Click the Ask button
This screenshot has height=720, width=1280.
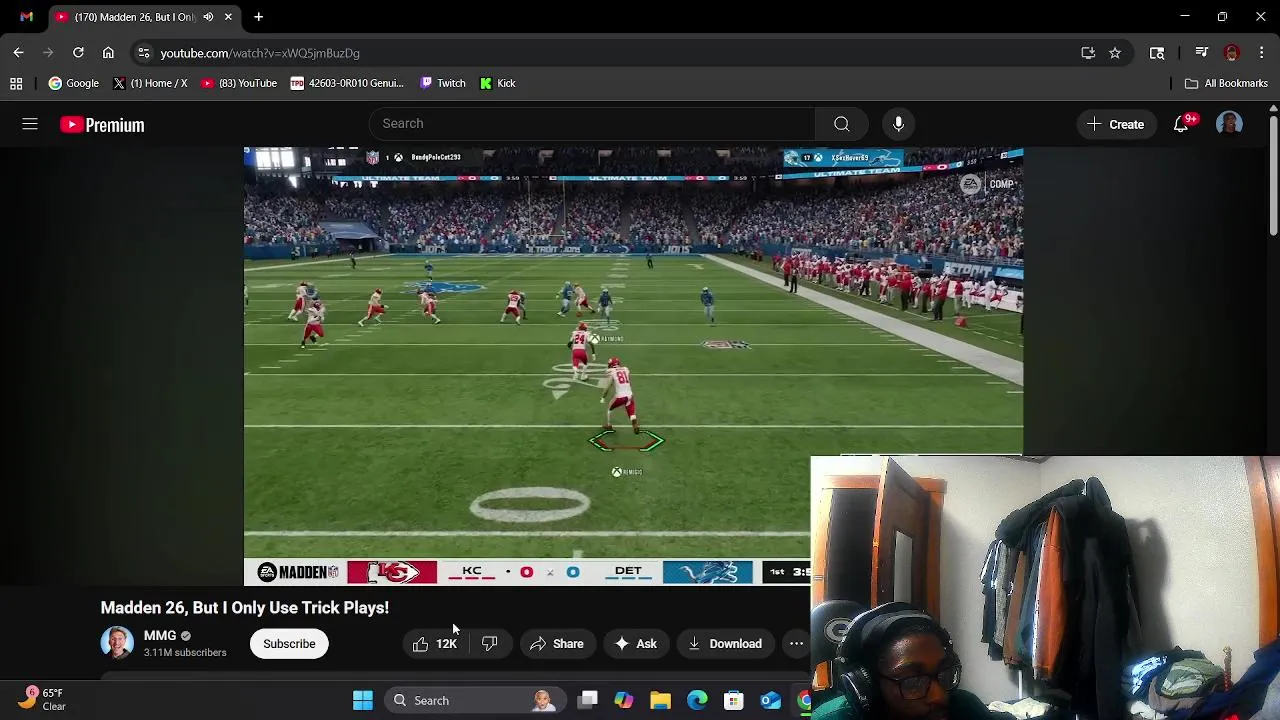[x=635, y=644]
